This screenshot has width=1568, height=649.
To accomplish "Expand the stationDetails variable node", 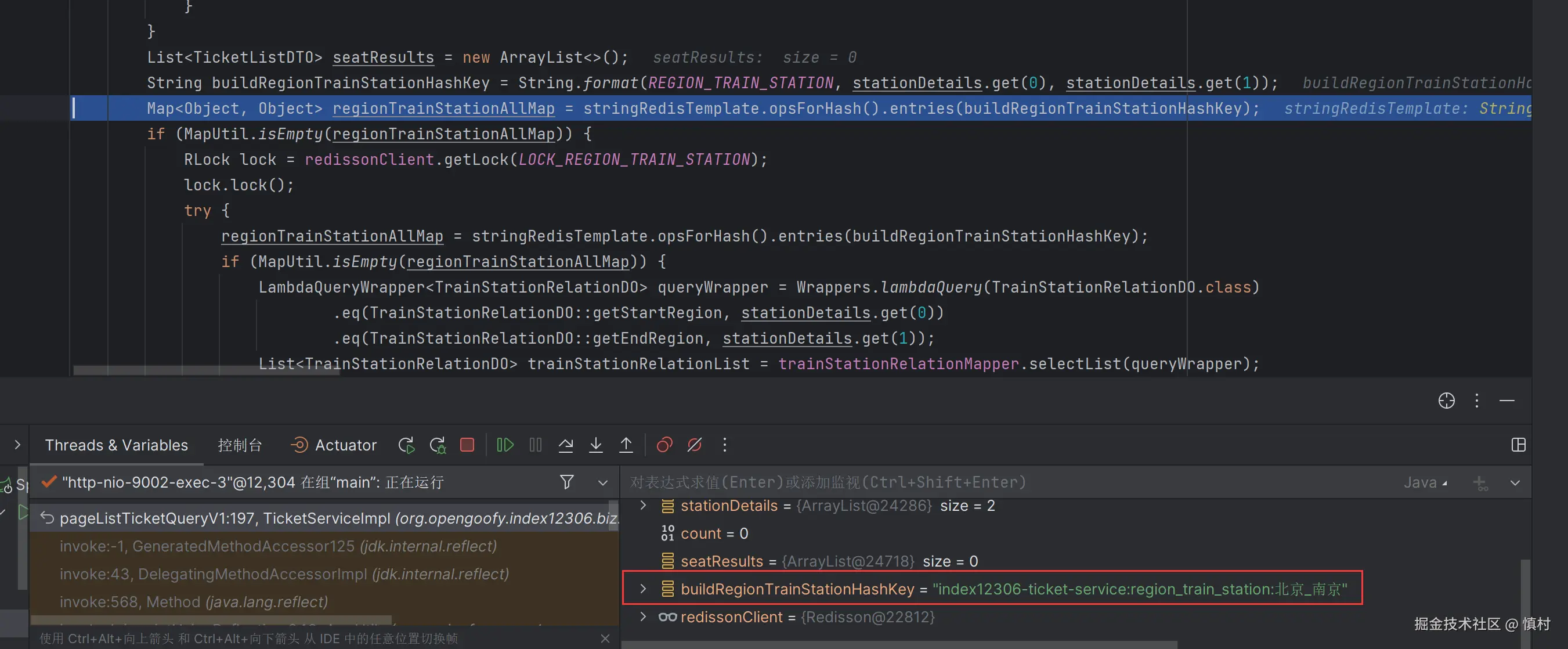I will (643, 506).
